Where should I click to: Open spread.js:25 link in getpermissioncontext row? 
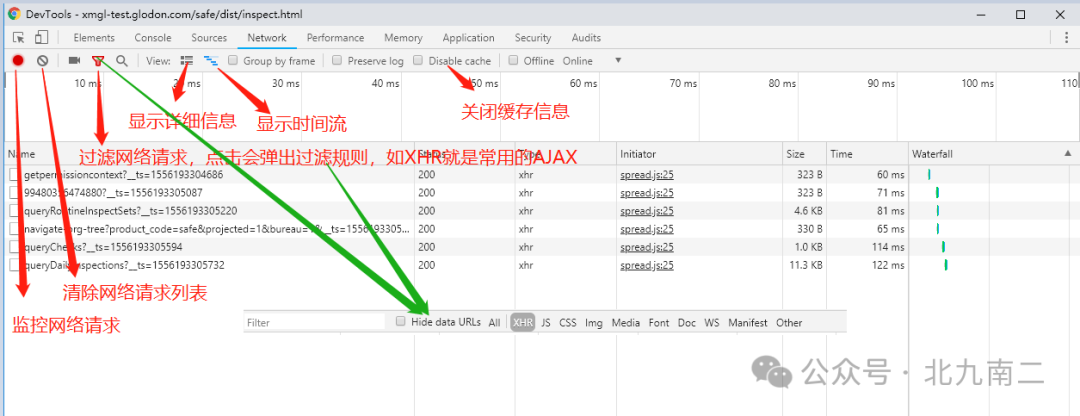coord(647,175)
